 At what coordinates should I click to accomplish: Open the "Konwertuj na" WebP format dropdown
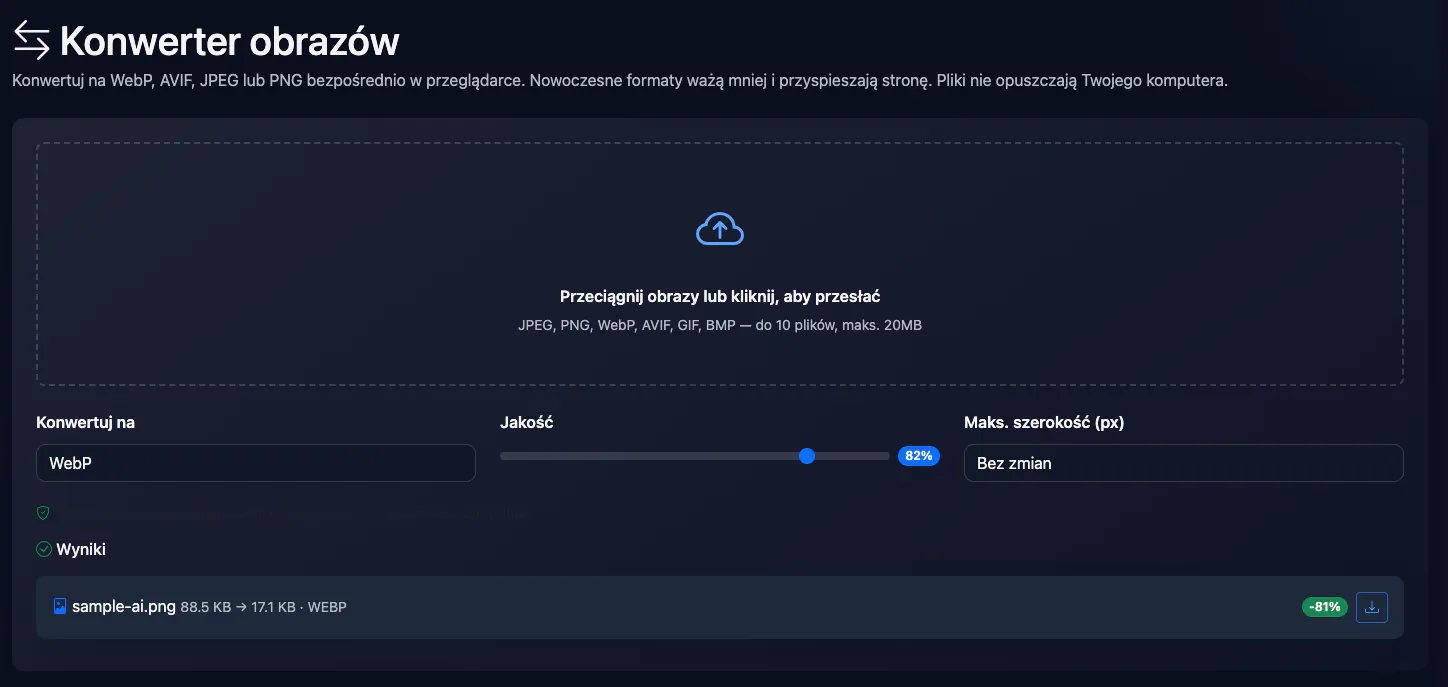pos(256,463)
